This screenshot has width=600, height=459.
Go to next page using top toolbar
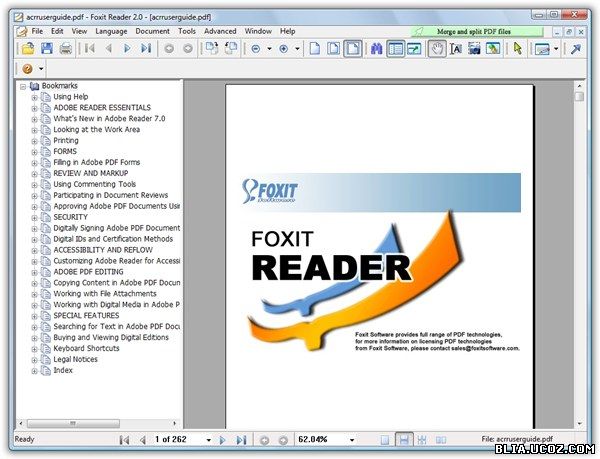127,49
